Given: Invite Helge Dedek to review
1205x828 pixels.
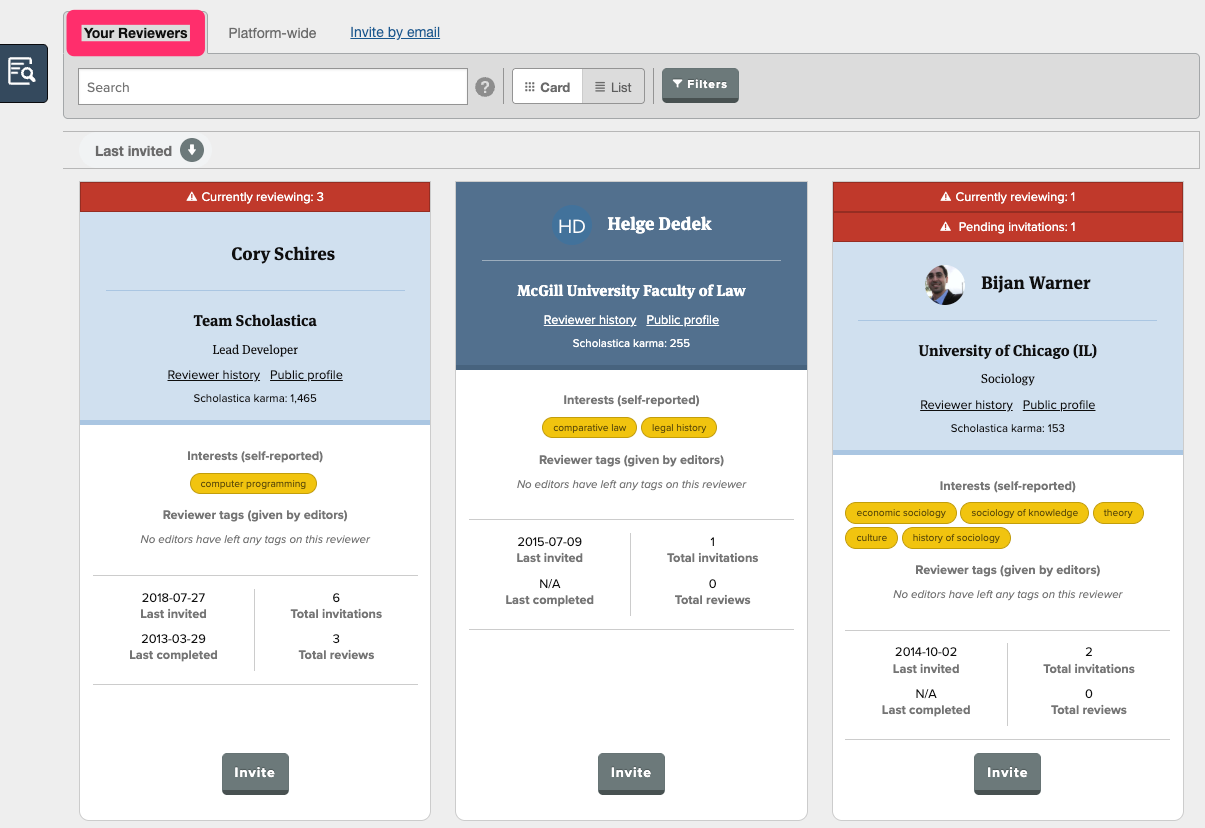Looking at the screenshot, I should pos(631,773).
